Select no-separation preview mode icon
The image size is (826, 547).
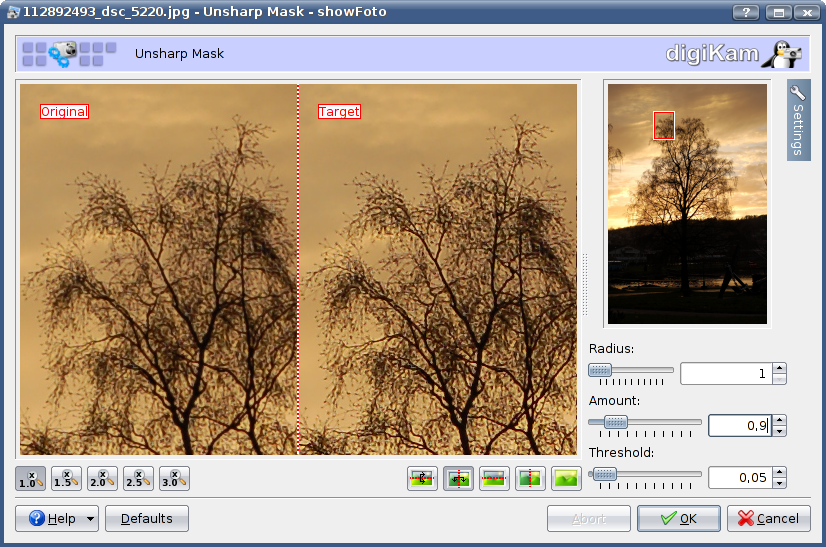(x=566, y=478)
